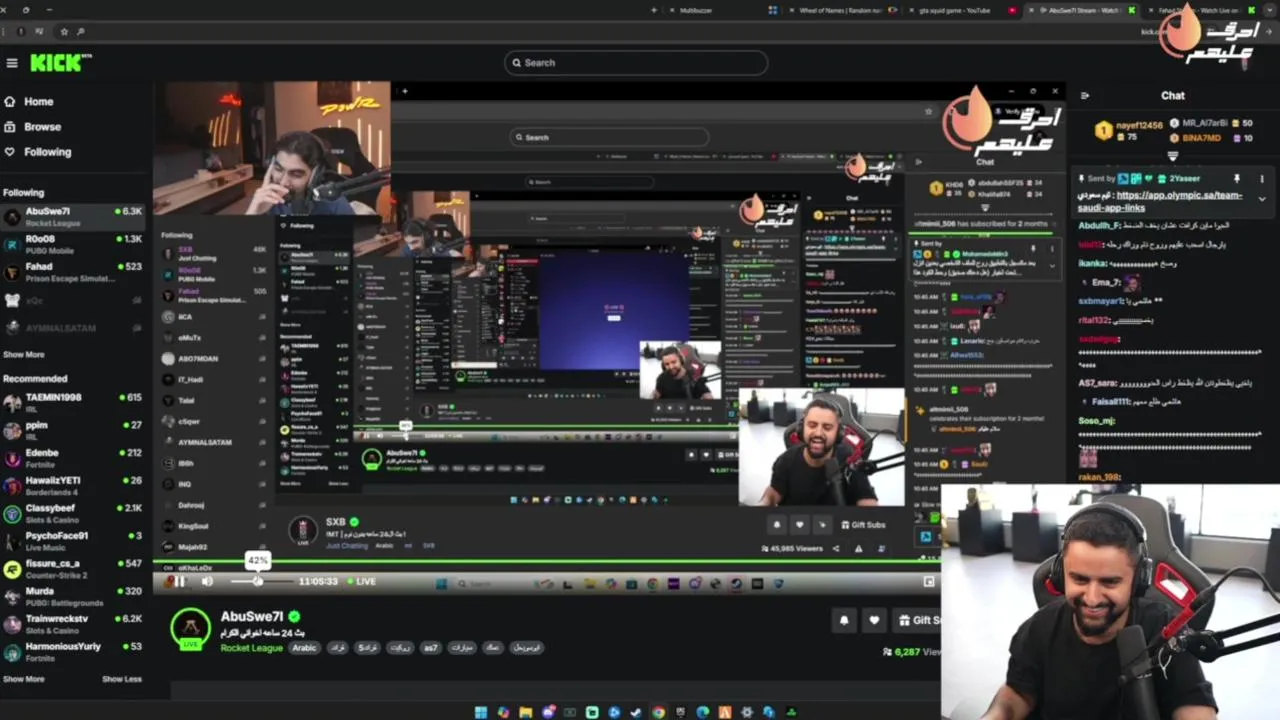The image size is (1280, 720).
Task: Click the ikanka chat username
Action: 1092,264
